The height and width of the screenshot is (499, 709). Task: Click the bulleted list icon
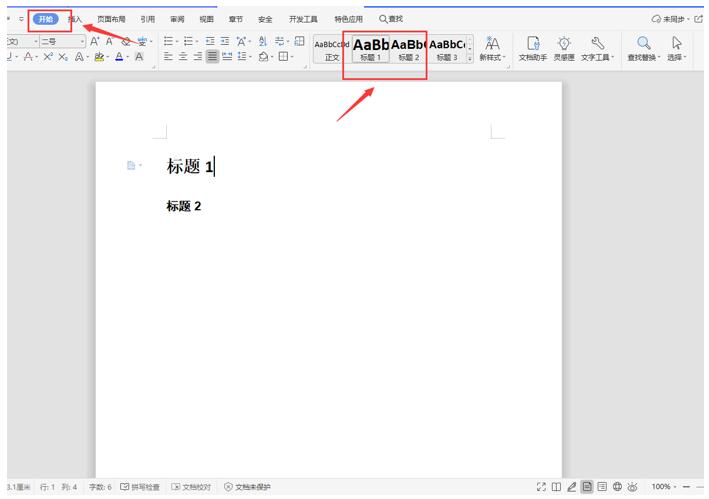click(168, 42)
